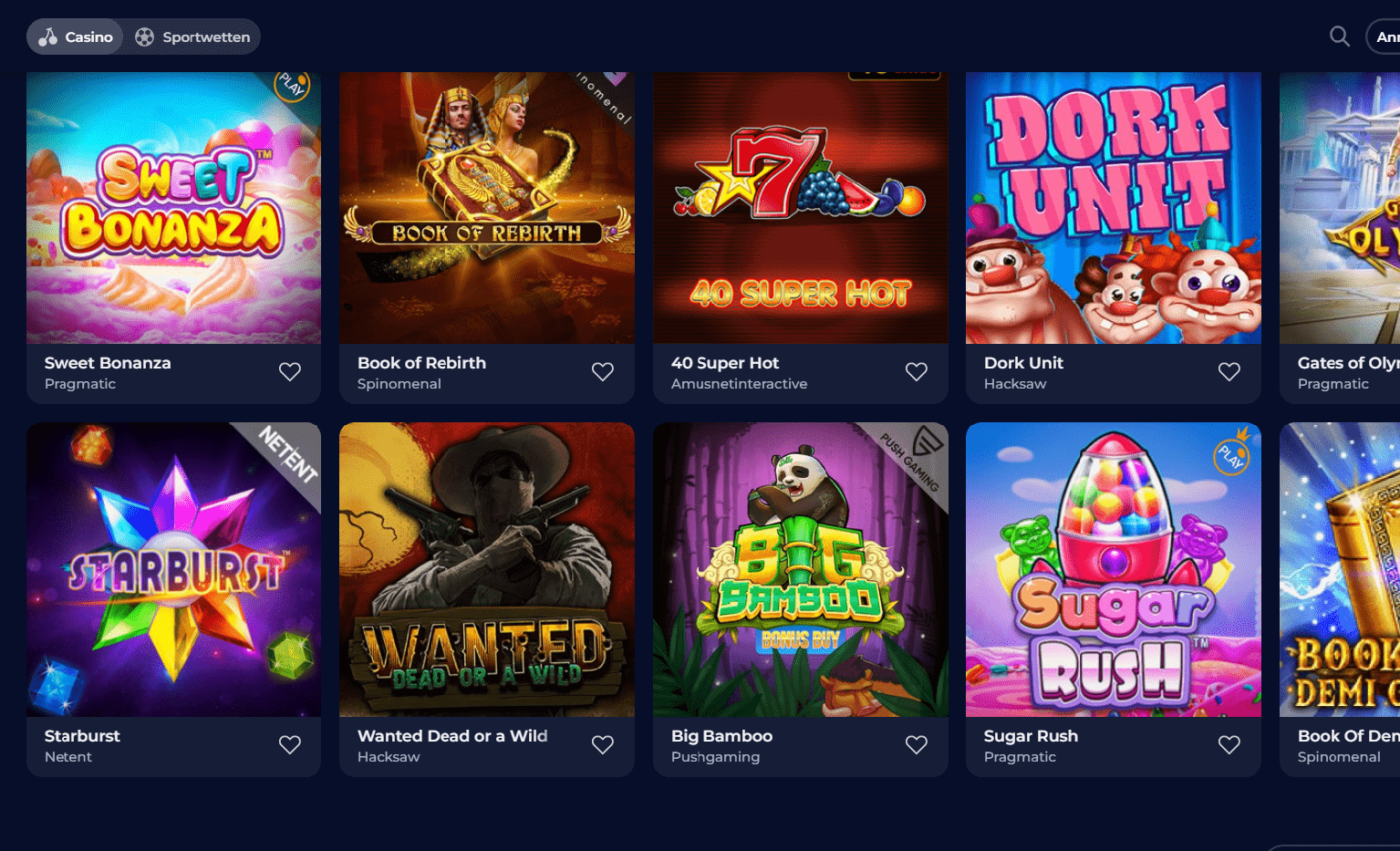The image size is (1400, 851).
Task: Favorite Sweet Bonanza with heart icon
Action: tap(290, 371)
